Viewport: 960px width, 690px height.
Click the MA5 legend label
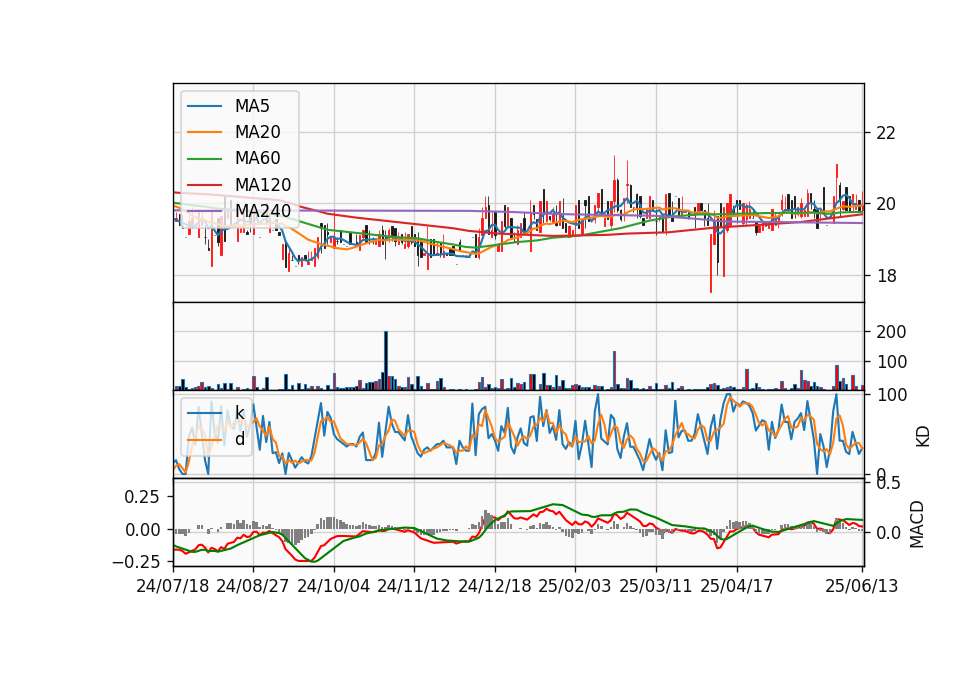pyautogui.click(x=252, y=106)
